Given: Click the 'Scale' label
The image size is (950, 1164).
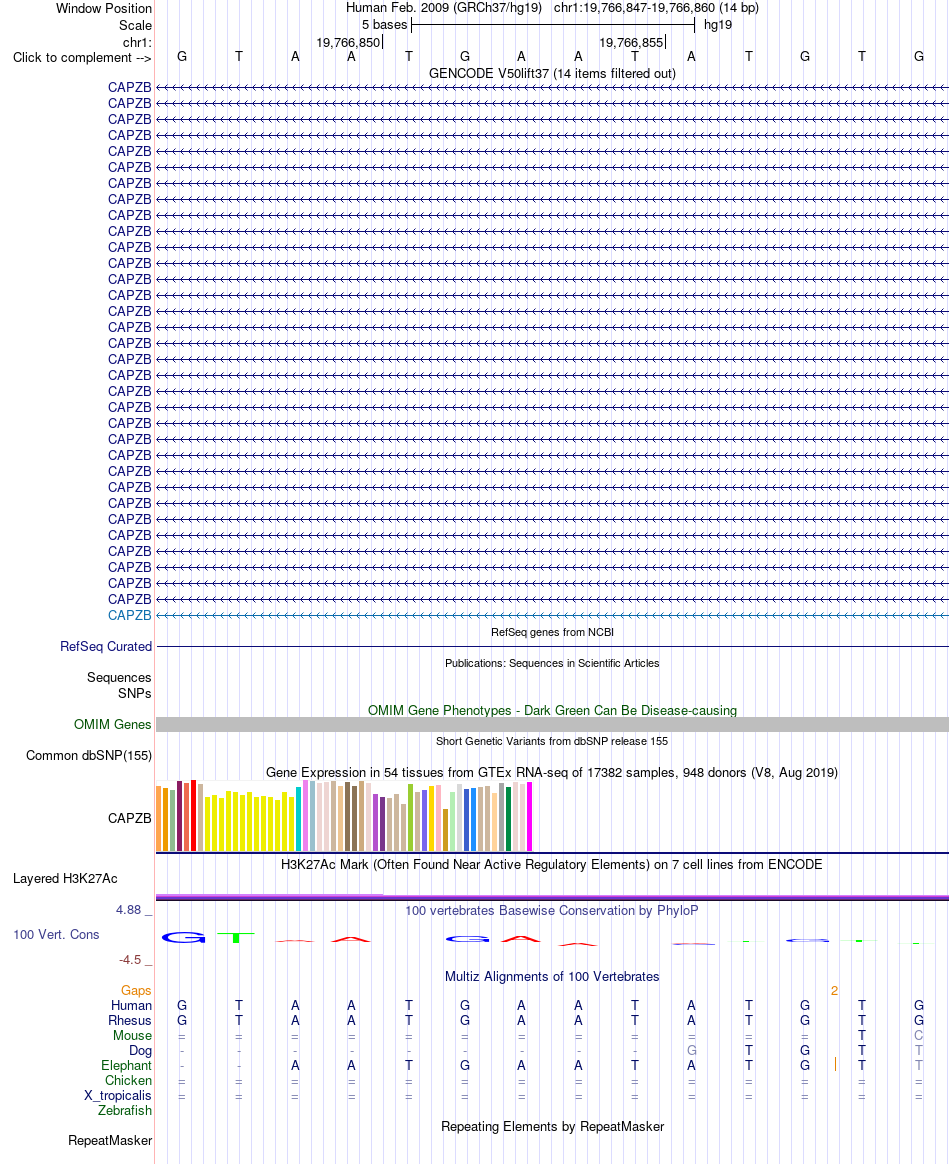Looking at the screenshot, I should (135, 25).
